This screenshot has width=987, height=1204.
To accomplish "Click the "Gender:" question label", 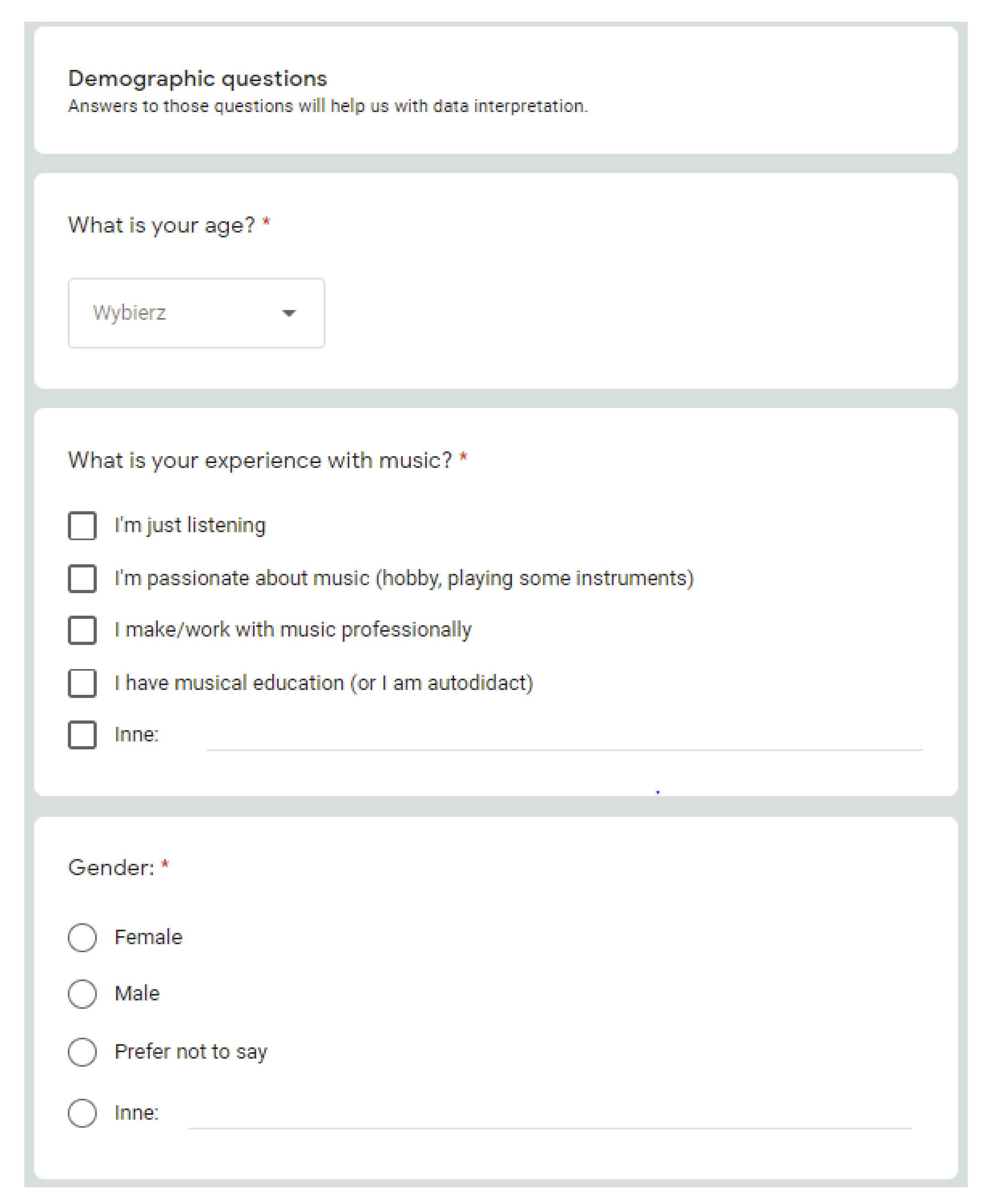I will pos(111,867).
